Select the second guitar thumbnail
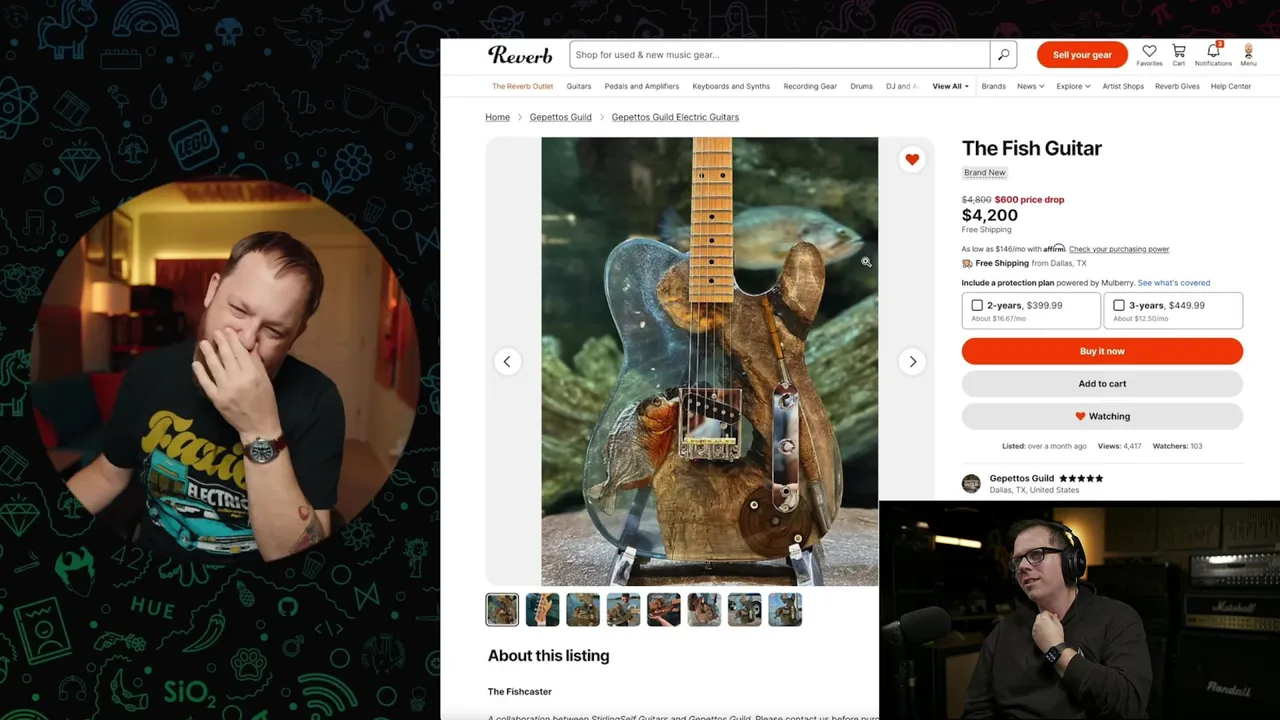1280x720 pixels. 542,609
